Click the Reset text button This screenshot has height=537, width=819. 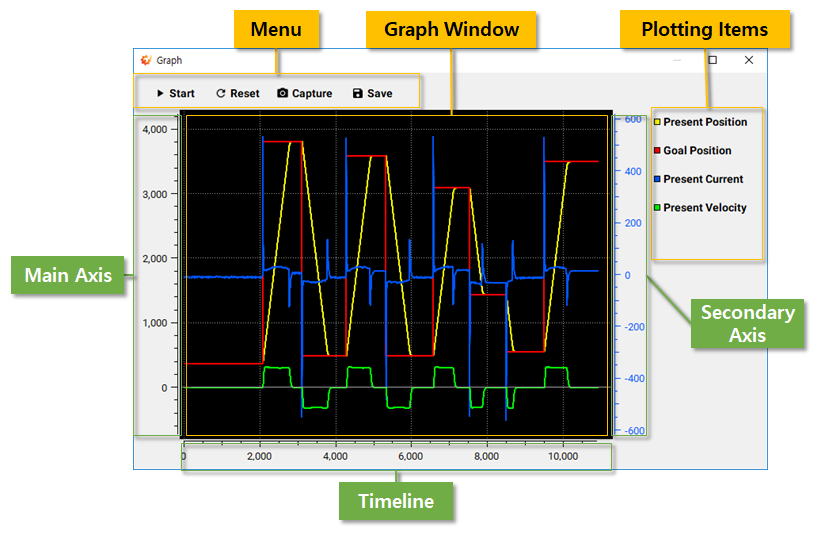click(244, 94)
